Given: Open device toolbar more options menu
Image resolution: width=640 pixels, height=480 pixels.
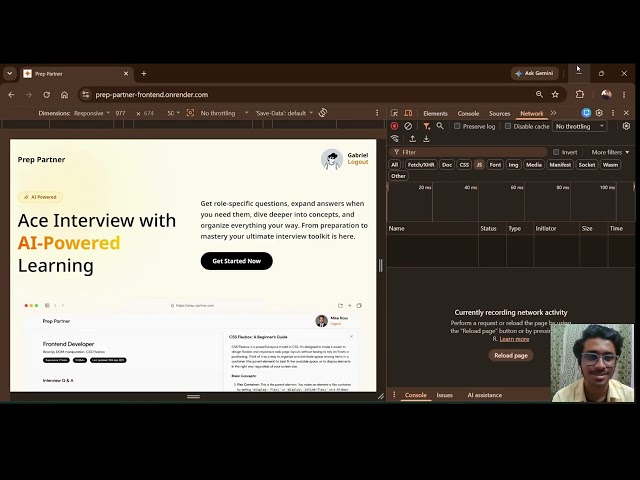Looking at the screenshot, I should [x=377, y=113].
